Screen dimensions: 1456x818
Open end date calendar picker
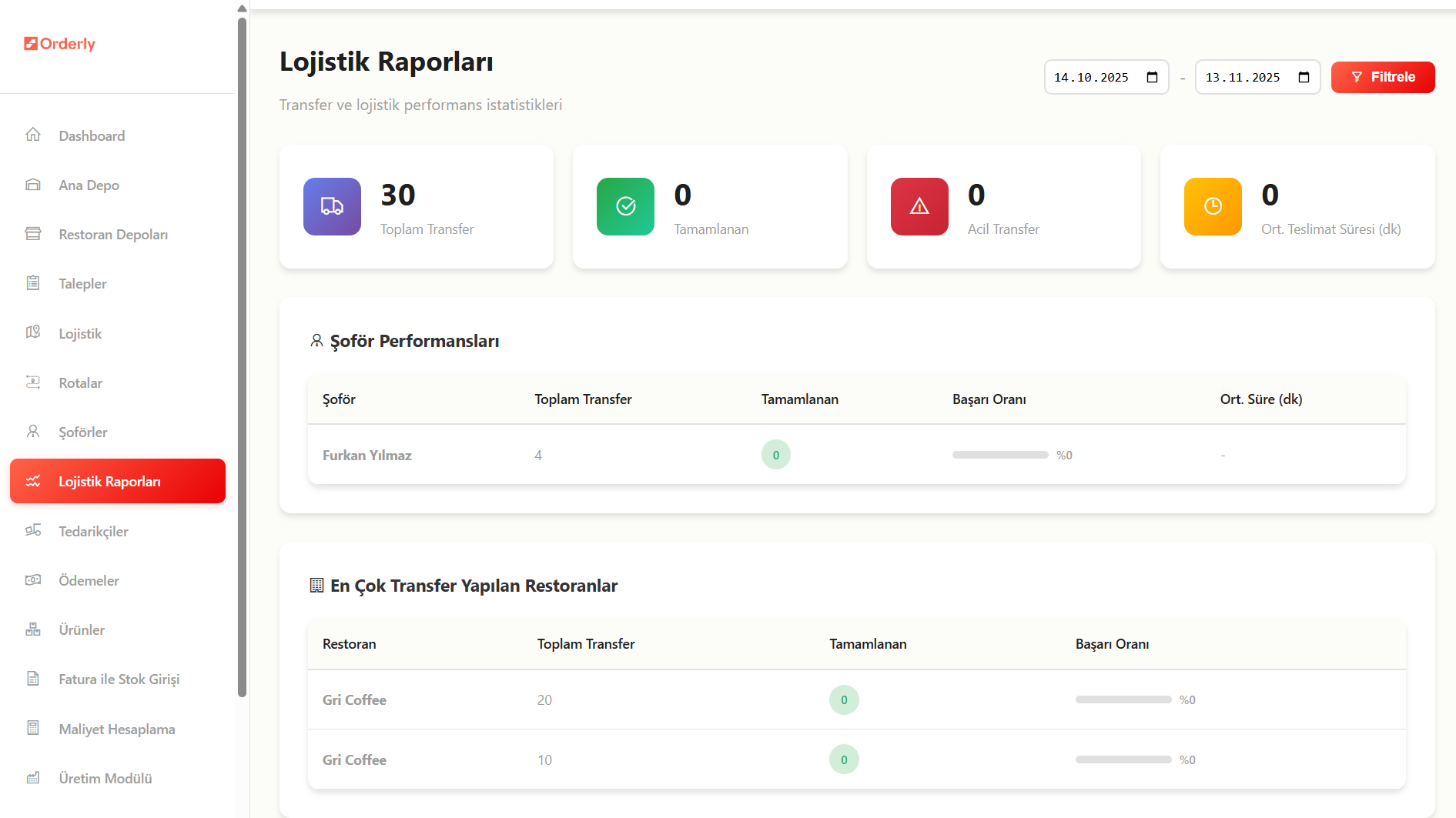(x=1304, y=77)
